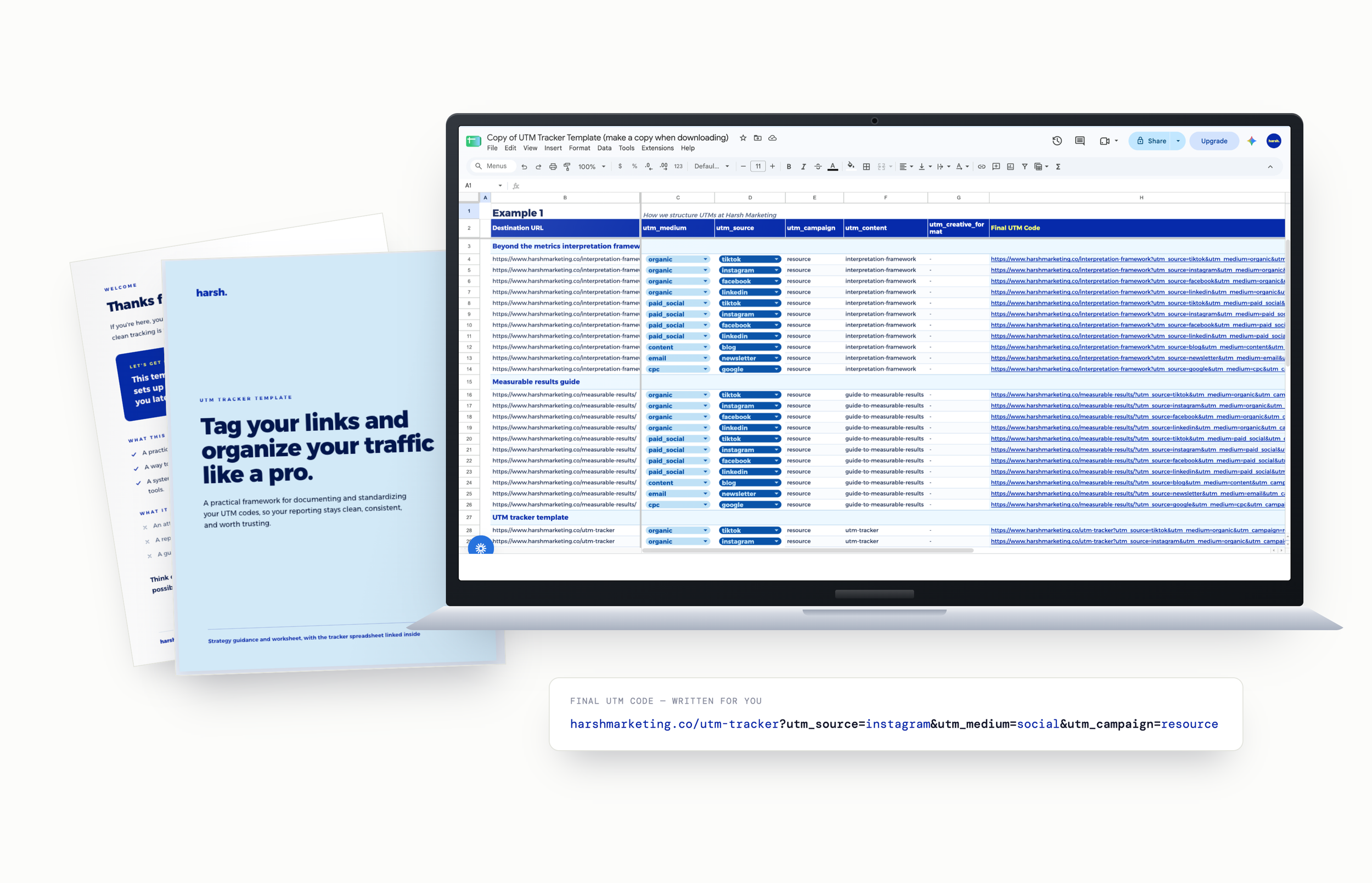Increase font size with the plus button

click(772, 166)
